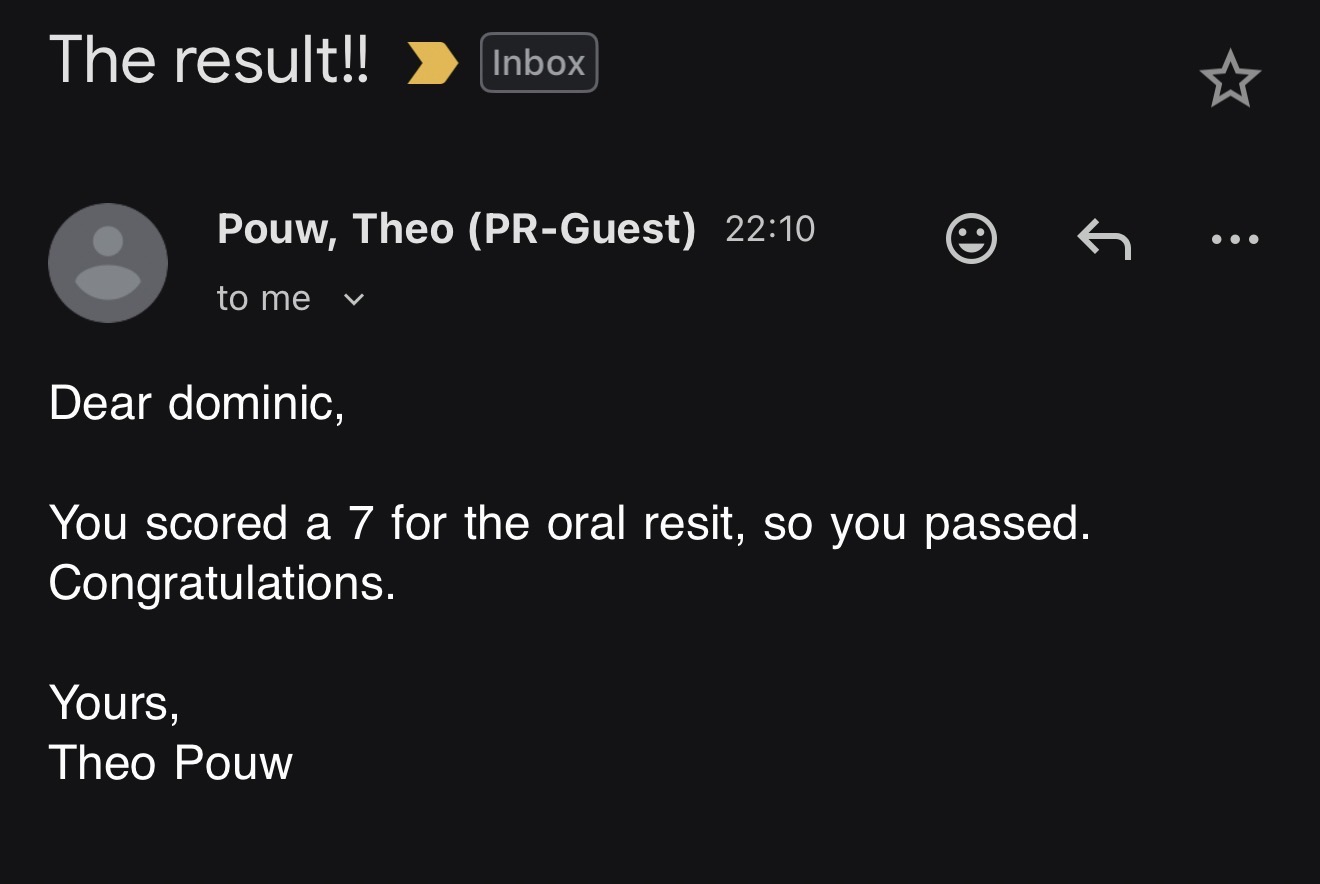Add an emoji reaction to the message

pos(971,239)
